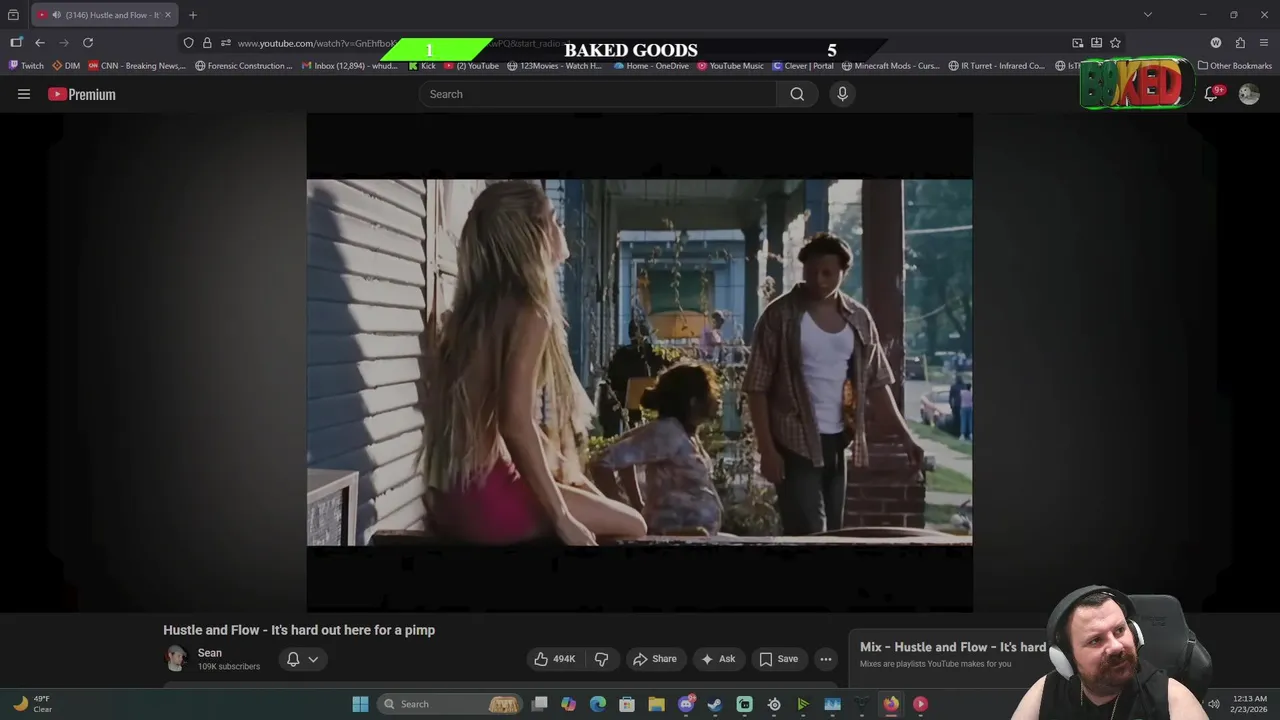The height and width of the screenshot is (720, 1280).
Task: Open more actions three-dot menu
Action: [826, 659]
